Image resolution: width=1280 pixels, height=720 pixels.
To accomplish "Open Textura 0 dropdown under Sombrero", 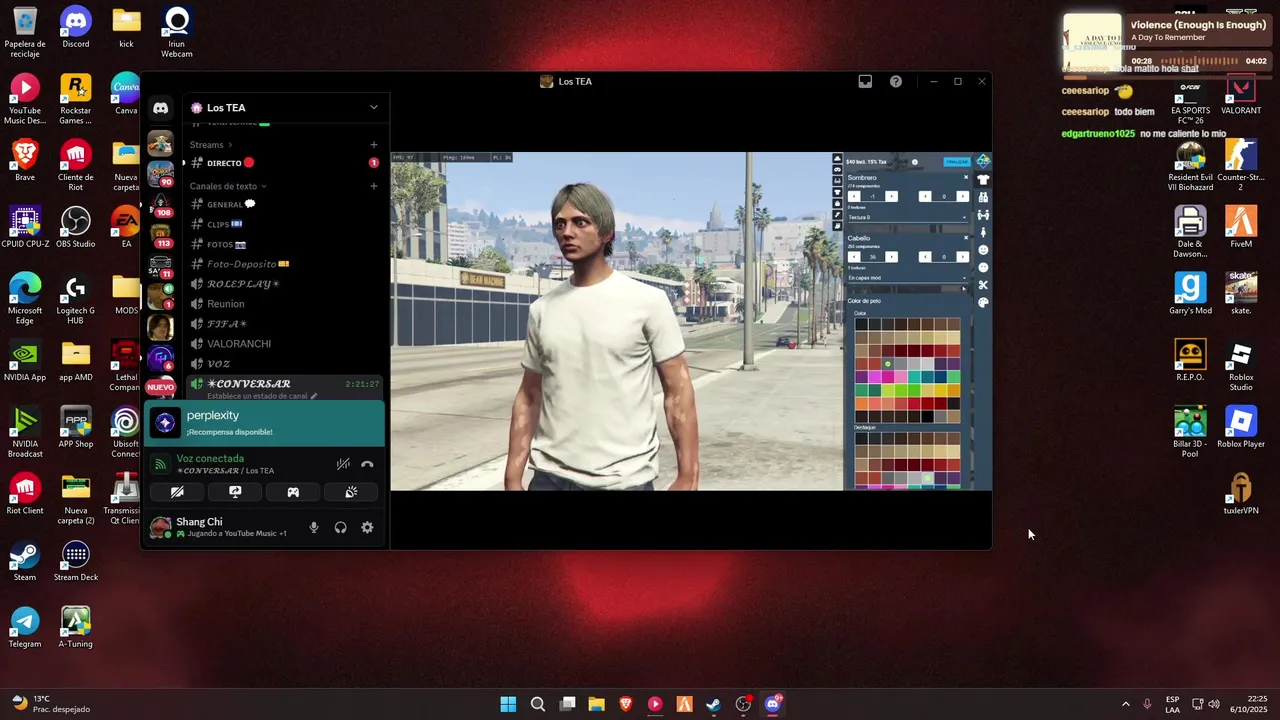I will (x=907, y=217).
